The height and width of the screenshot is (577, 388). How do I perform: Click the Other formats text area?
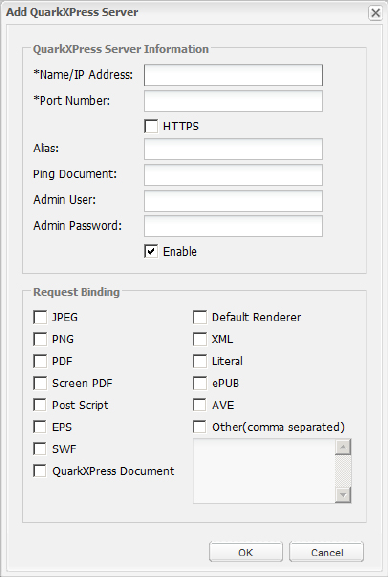(264, 471)
